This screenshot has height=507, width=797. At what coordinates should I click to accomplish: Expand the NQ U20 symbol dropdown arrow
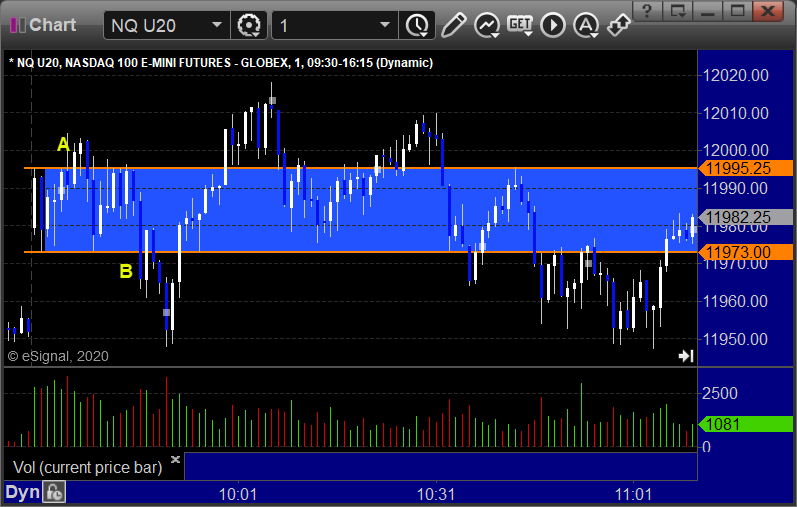217,25
